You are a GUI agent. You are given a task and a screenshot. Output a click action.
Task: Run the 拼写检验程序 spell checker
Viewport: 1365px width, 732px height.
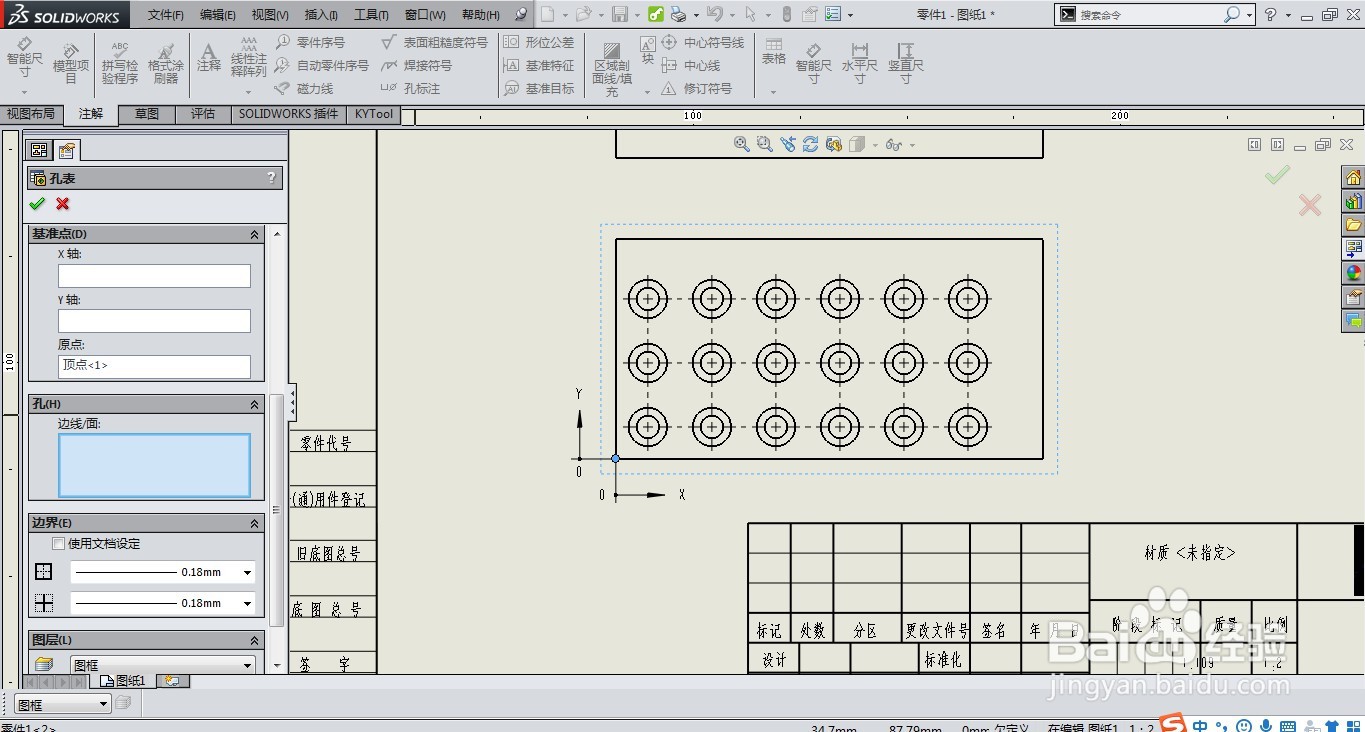click(x=120, y=63)
